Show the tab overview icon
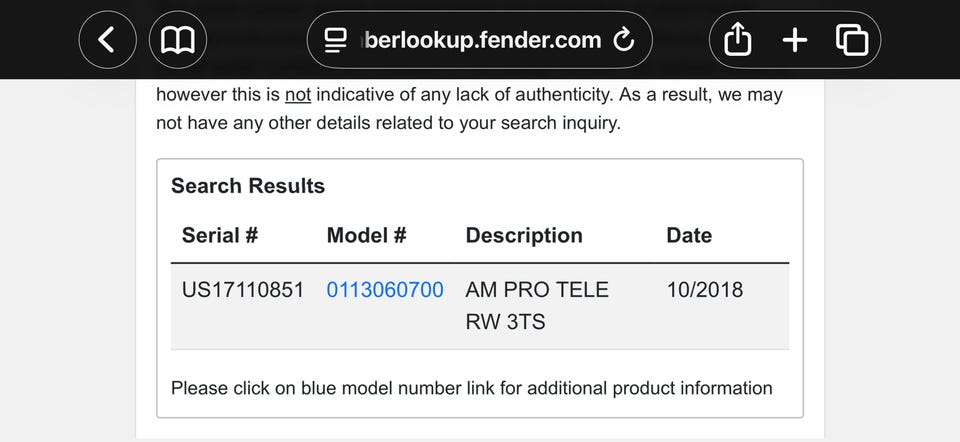Image resolution: width=960 pixels, height=442 pixels. pyautogui.click(x=851, y=40)
